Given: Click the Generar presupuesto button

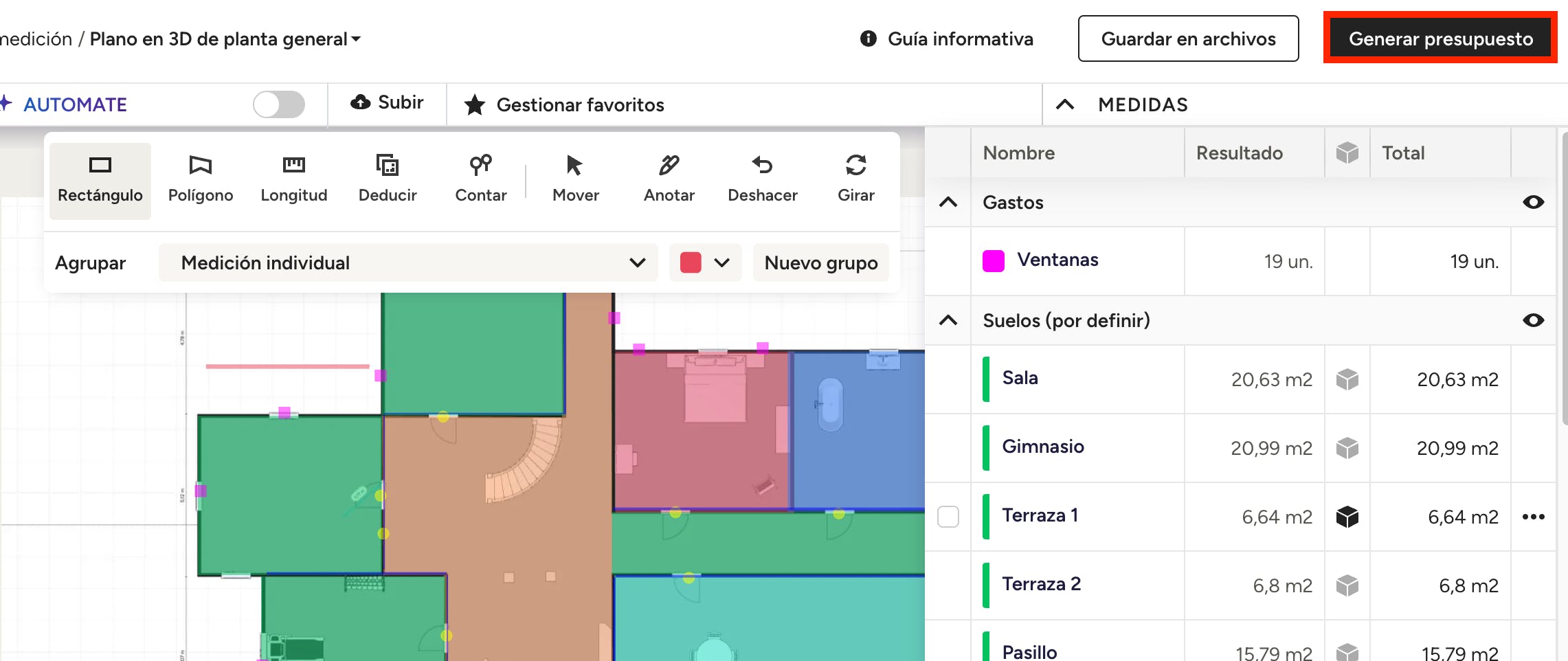Looking at the screenshot, I should [x=1440, y=38].
